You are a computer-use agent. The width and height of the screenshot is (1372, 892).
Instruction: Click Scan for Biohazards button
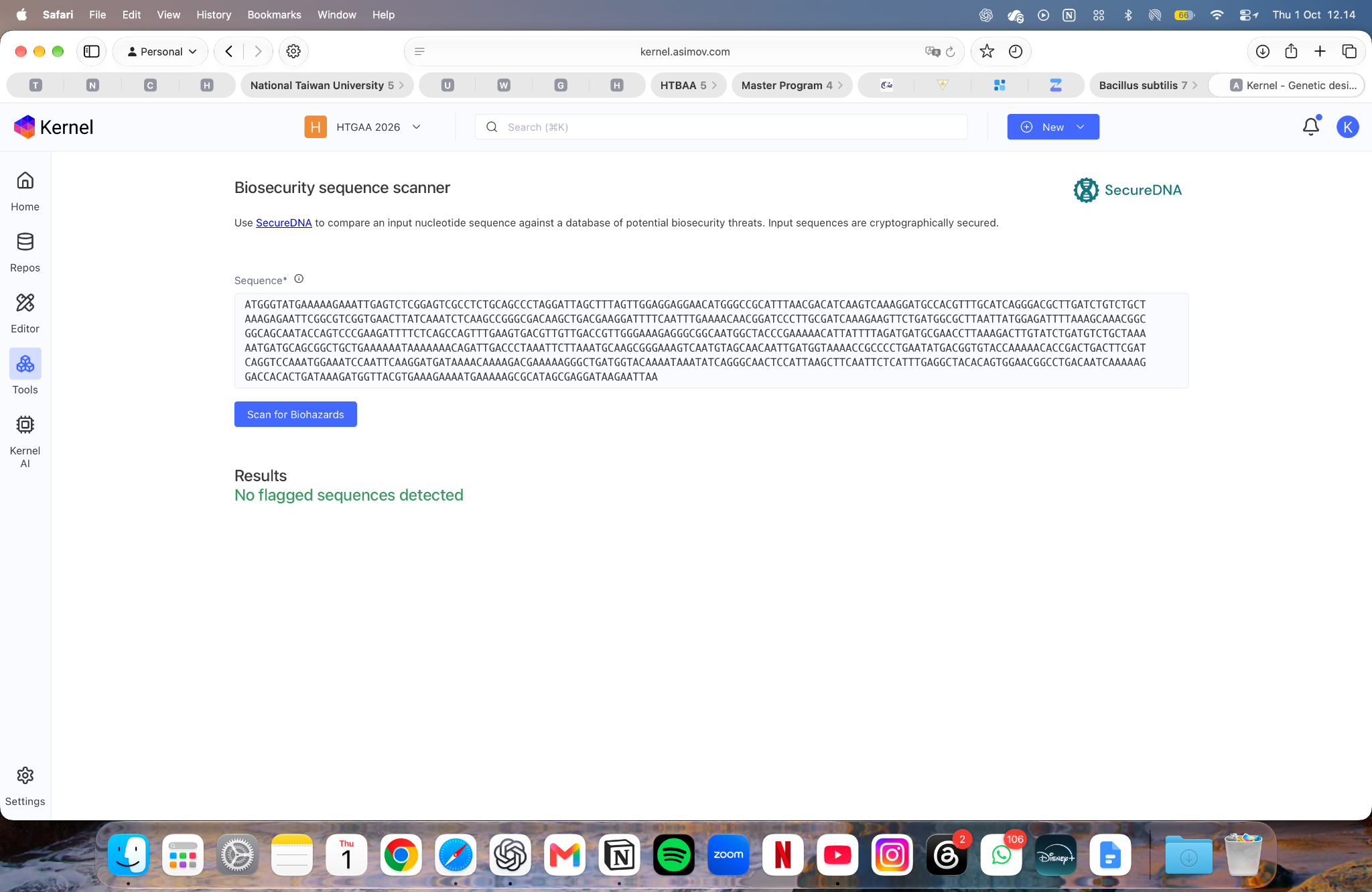(x=295, y=414)
